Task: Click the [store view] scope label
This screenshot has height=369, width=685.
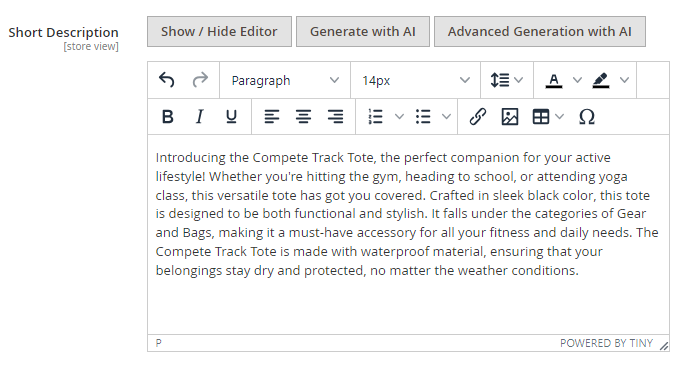Action: 91,46
